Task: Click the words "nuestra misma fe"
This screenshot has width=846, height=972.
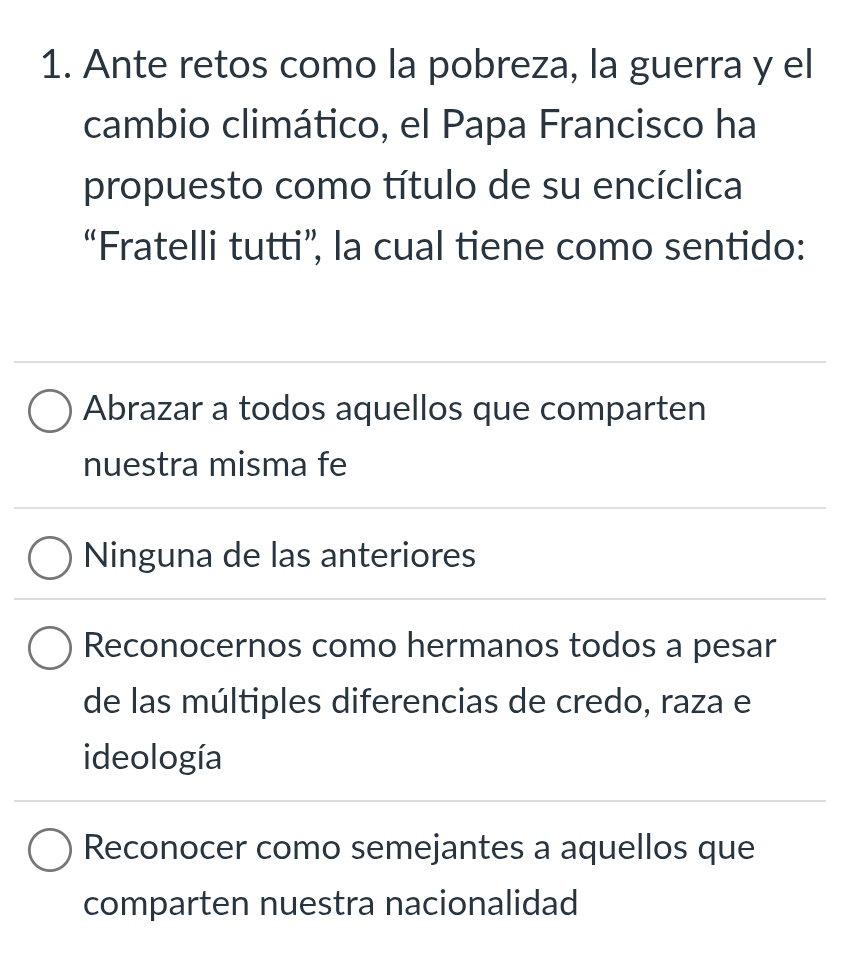Action: click(x=216, y=464)
